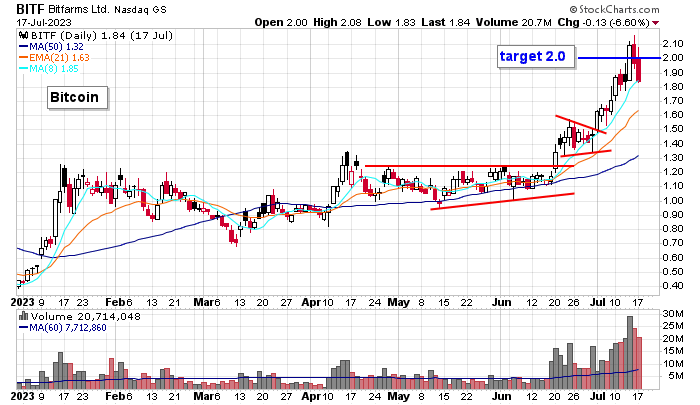Click the "MA(60) 7,712,860" legend text
The image size is (700, 405).
point(68,328)
